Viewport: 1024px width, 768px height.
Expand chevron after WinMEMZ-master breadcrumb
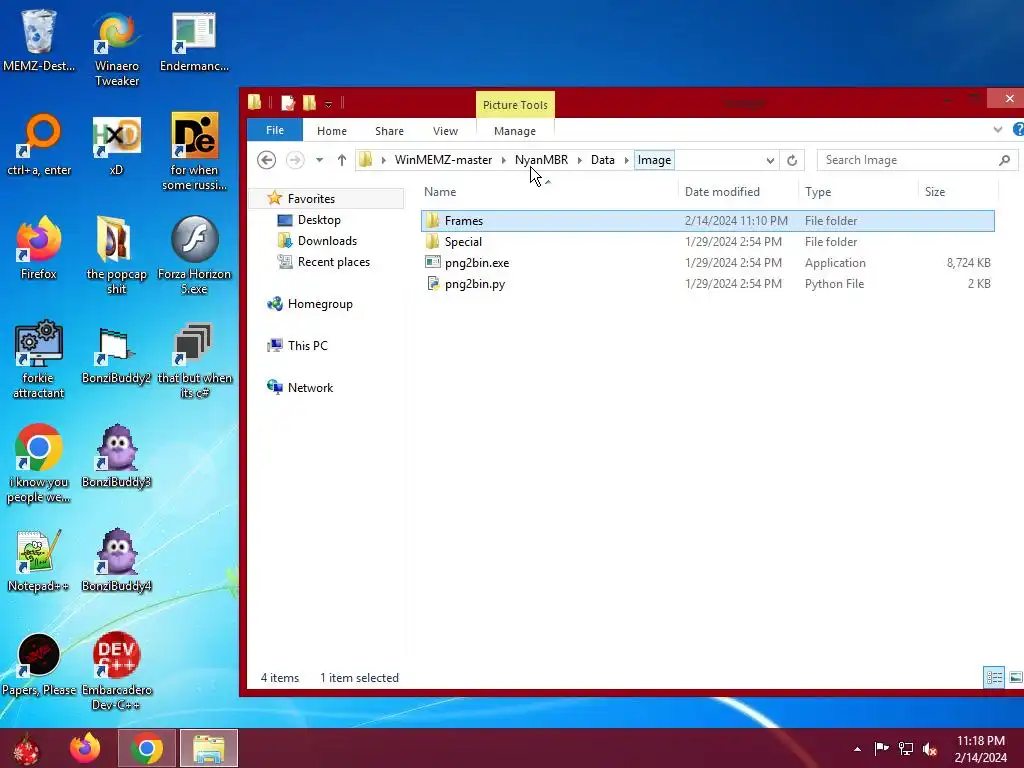[504, 160]
